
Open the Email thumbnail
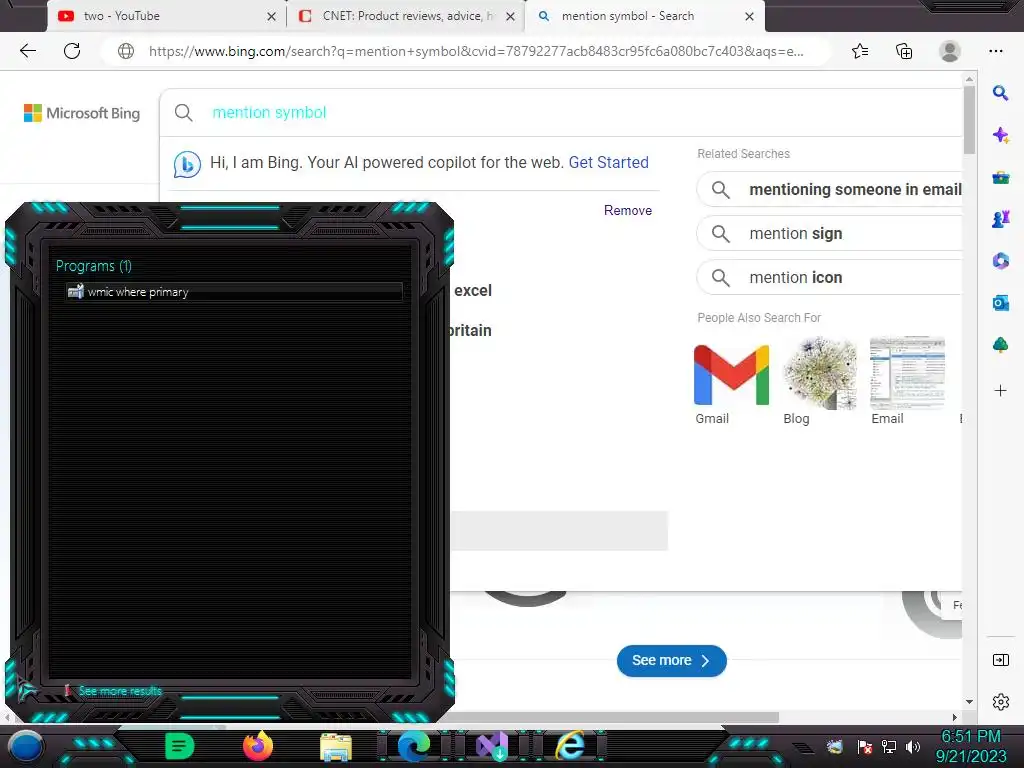coord(907,374)
